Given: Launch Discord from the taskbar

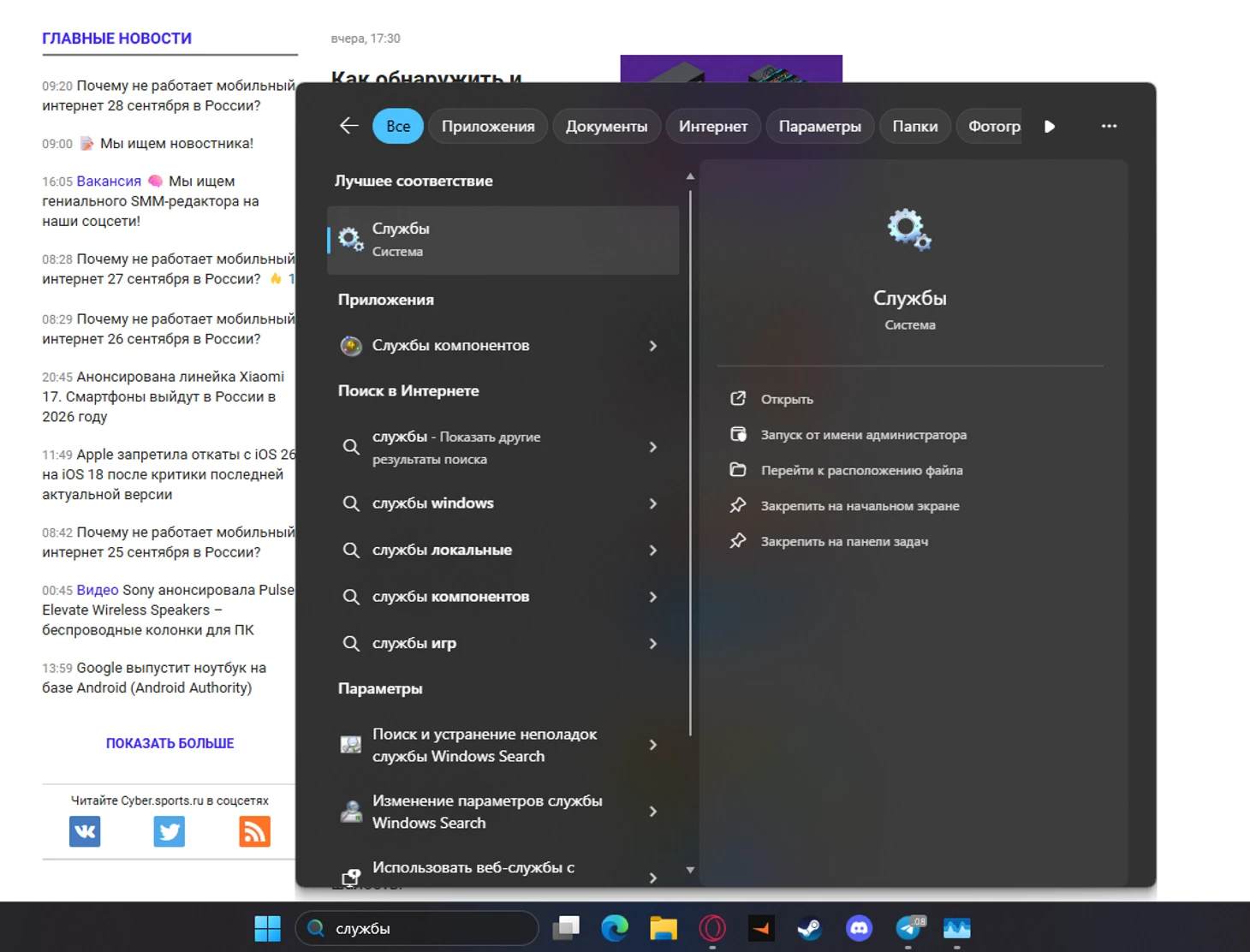Looking at the screenshot, I should (859, 928).
